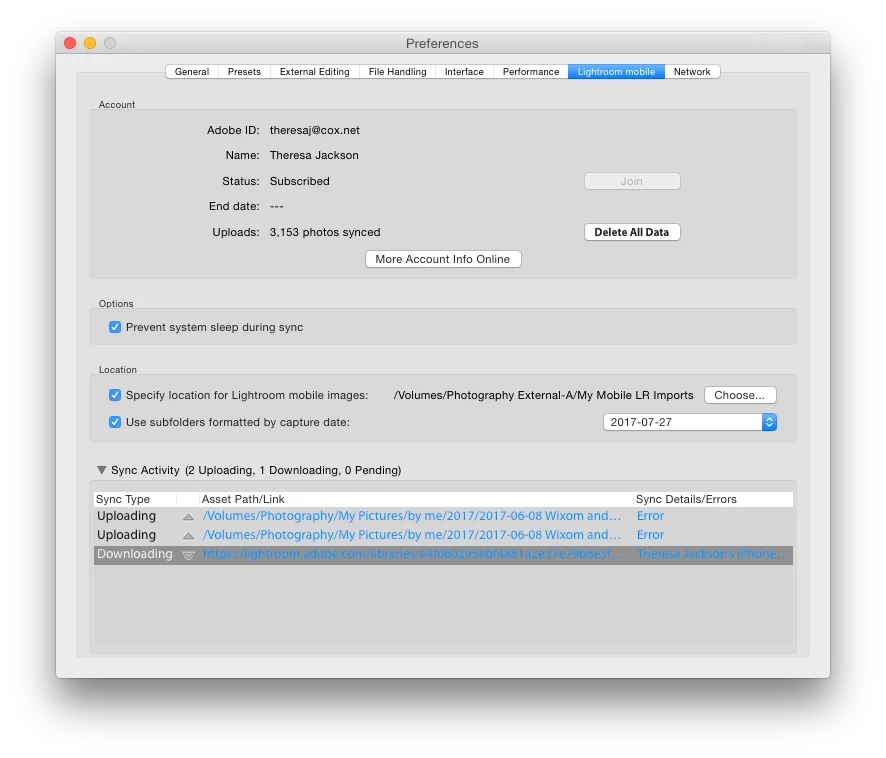Open the second uploading asset path link
The height and width of the screenshot is (758, 886).
coord(412,535)
